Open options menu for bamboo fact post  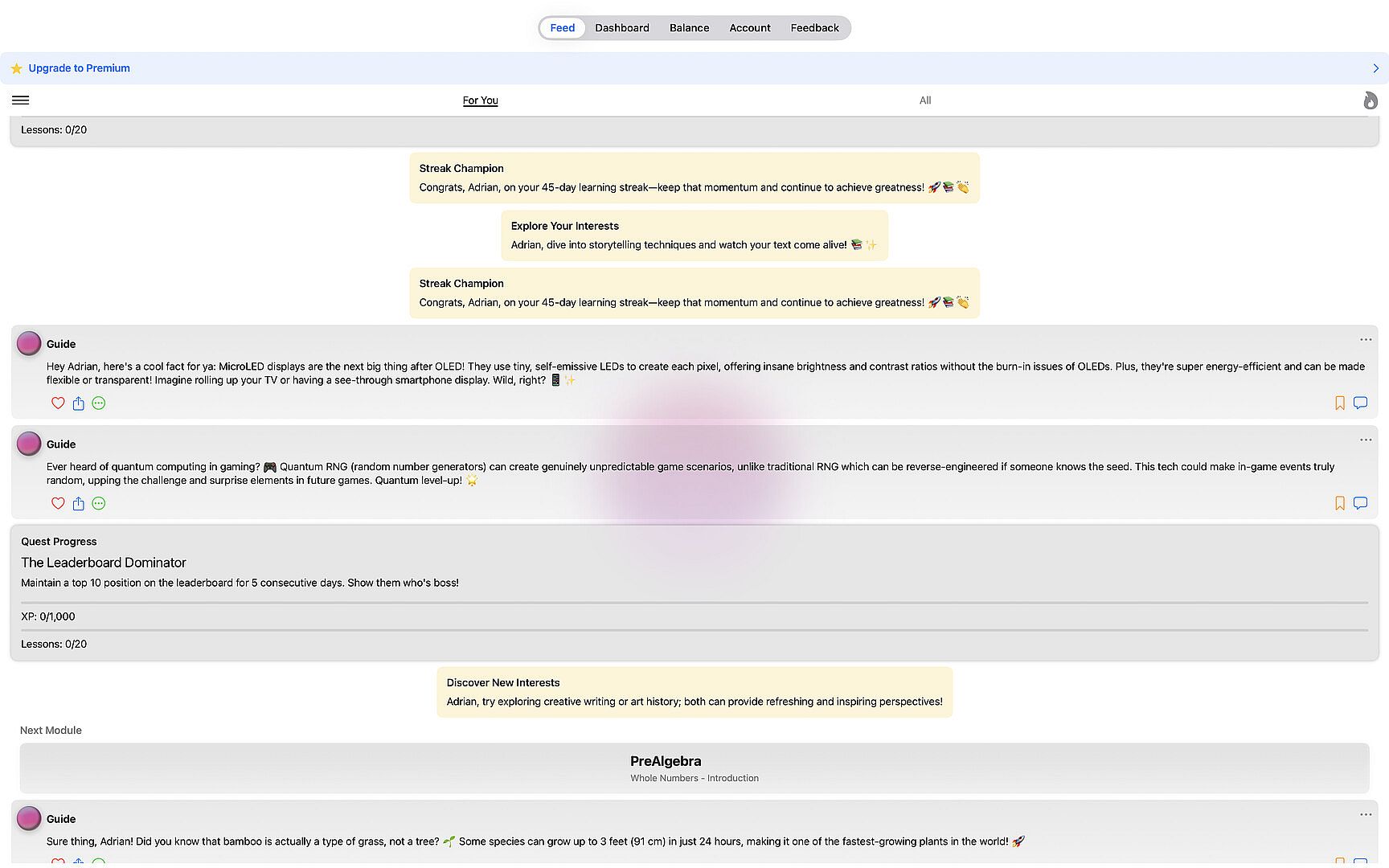click(1366, 814)
